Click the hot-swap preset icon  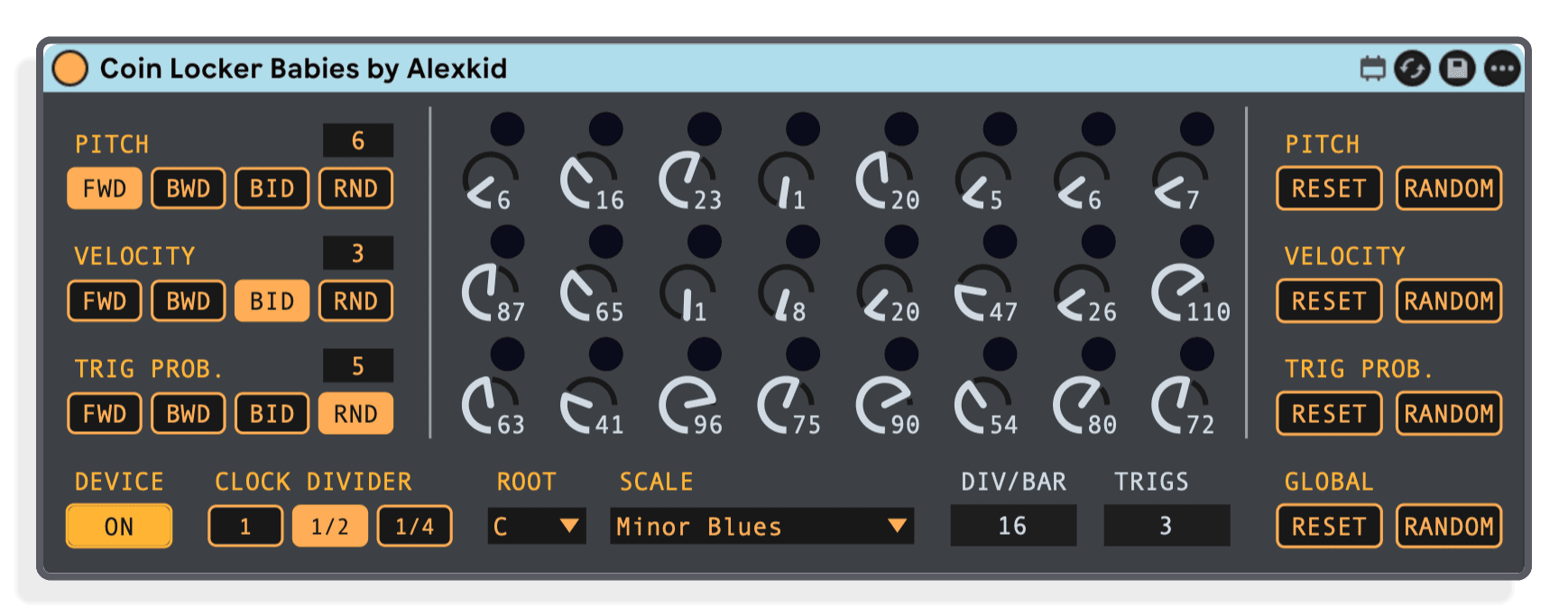pos(1412,69)
